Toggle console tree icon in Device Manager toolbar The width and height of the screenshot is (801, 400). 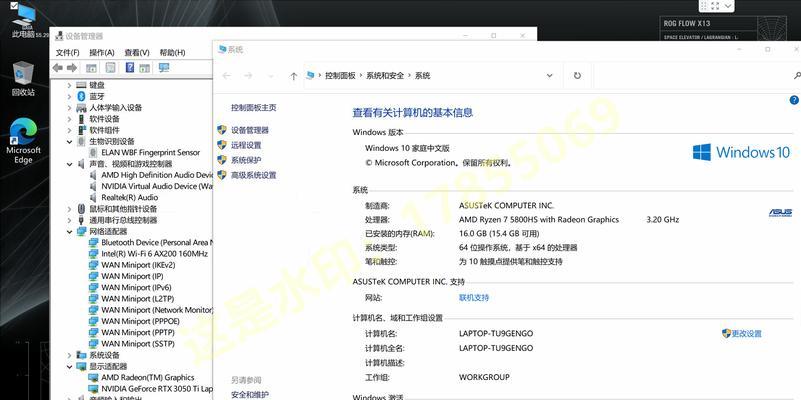tap(91, 68)
